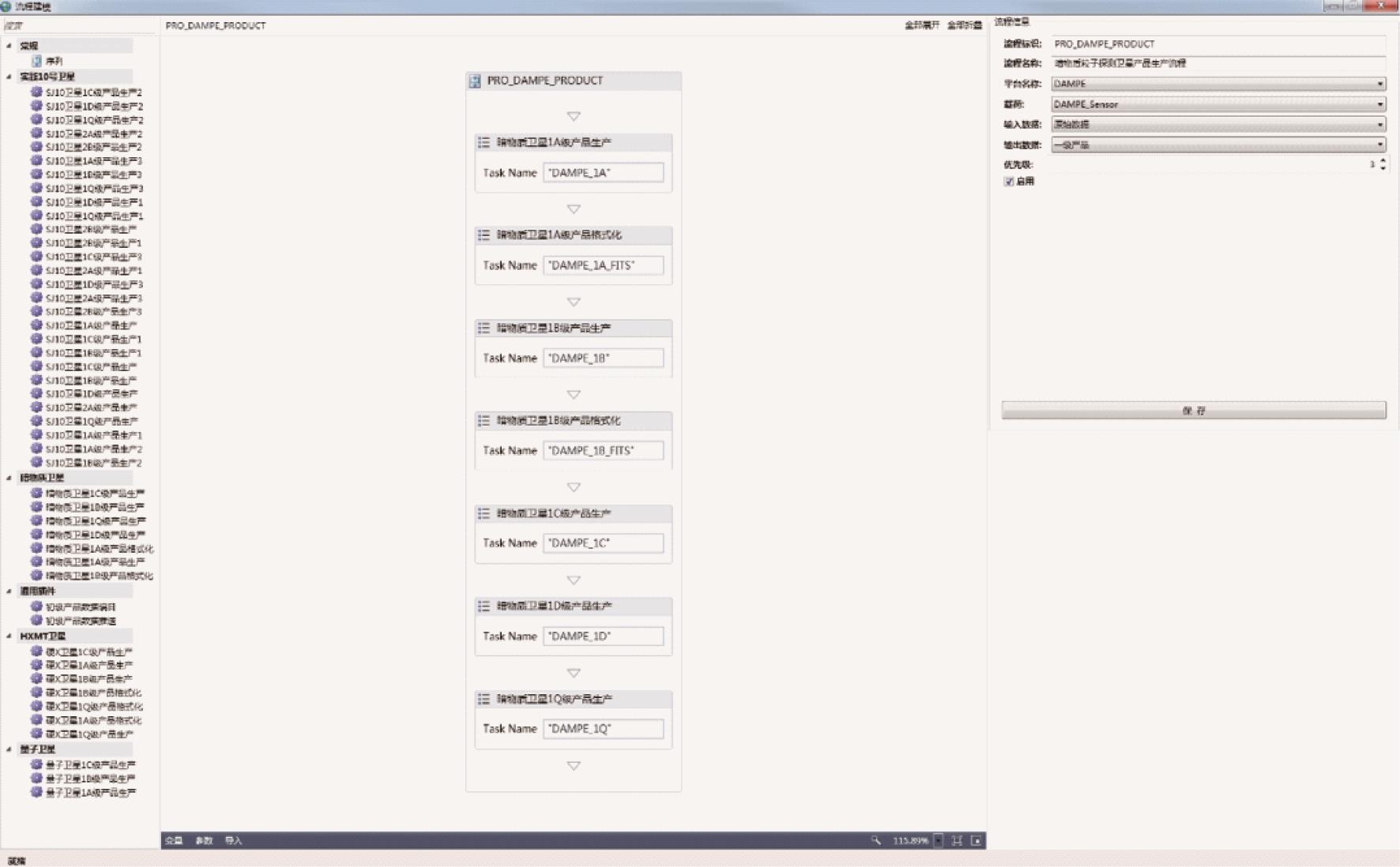
Task: Click the 序列 sequence icon in tree
Action: [x=36, y=61]
